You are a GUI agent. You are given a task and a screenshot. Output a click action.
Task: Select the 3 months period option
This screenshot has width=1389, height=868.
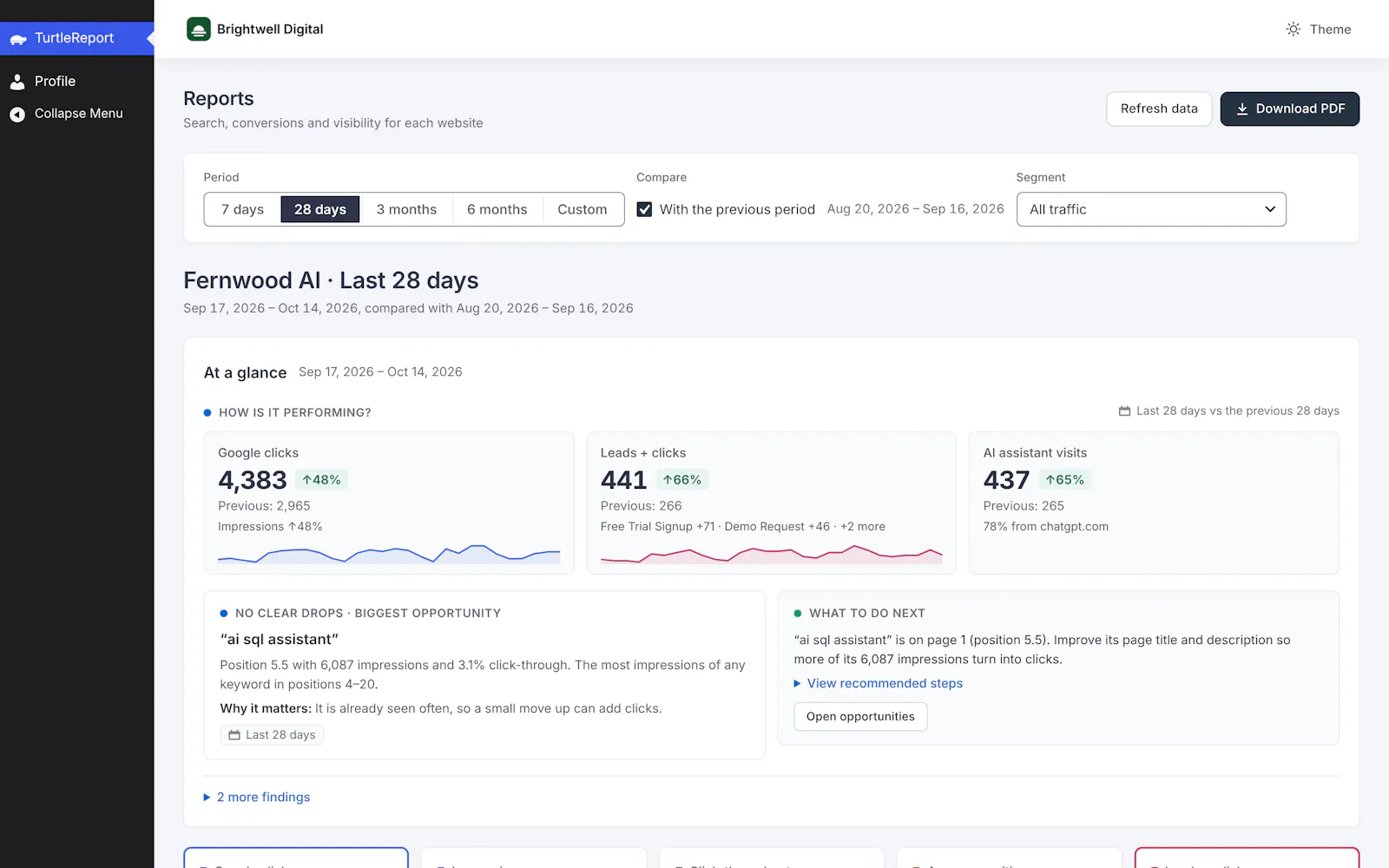(406, 209)
